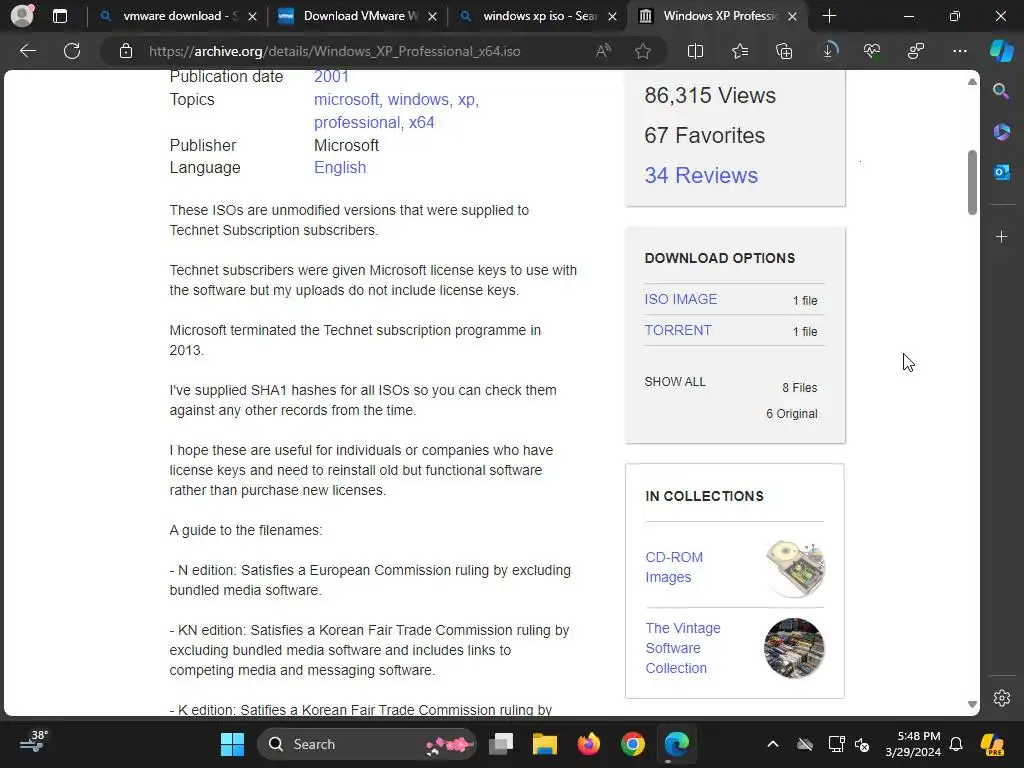Close the vmware download tab

[x=253, y=16]
